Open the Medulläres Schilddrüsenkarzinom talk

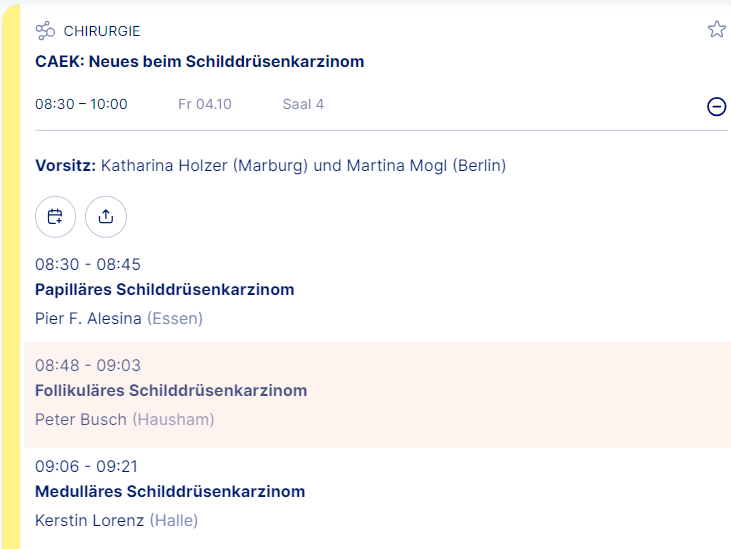click(169, 491)
